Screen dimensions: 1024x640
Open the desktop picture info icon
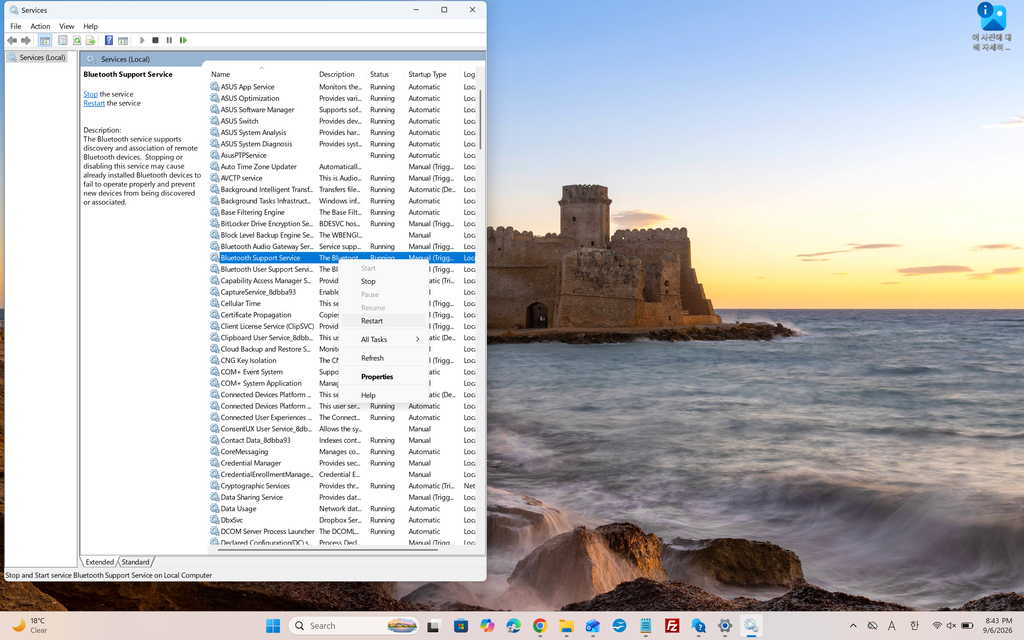click(992, 27)
